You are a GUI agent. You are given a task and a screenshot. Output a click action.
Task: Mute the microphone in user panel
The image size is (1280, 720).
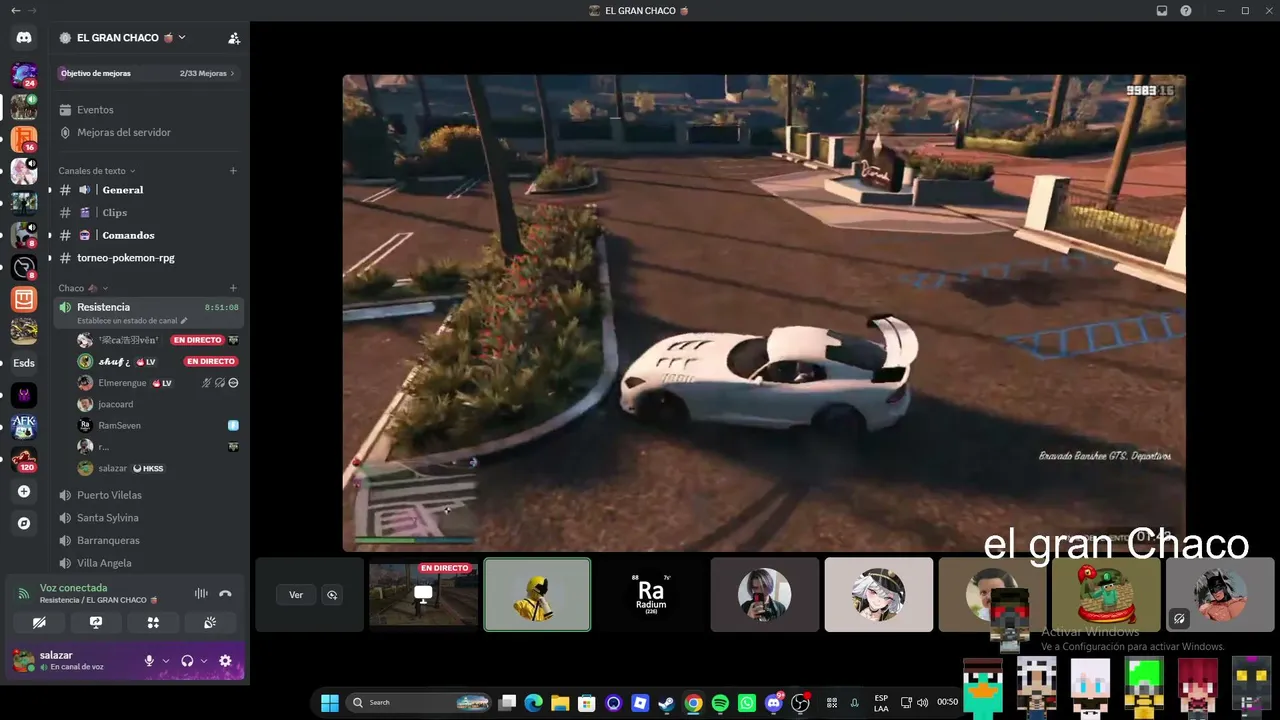click(149, 661)
